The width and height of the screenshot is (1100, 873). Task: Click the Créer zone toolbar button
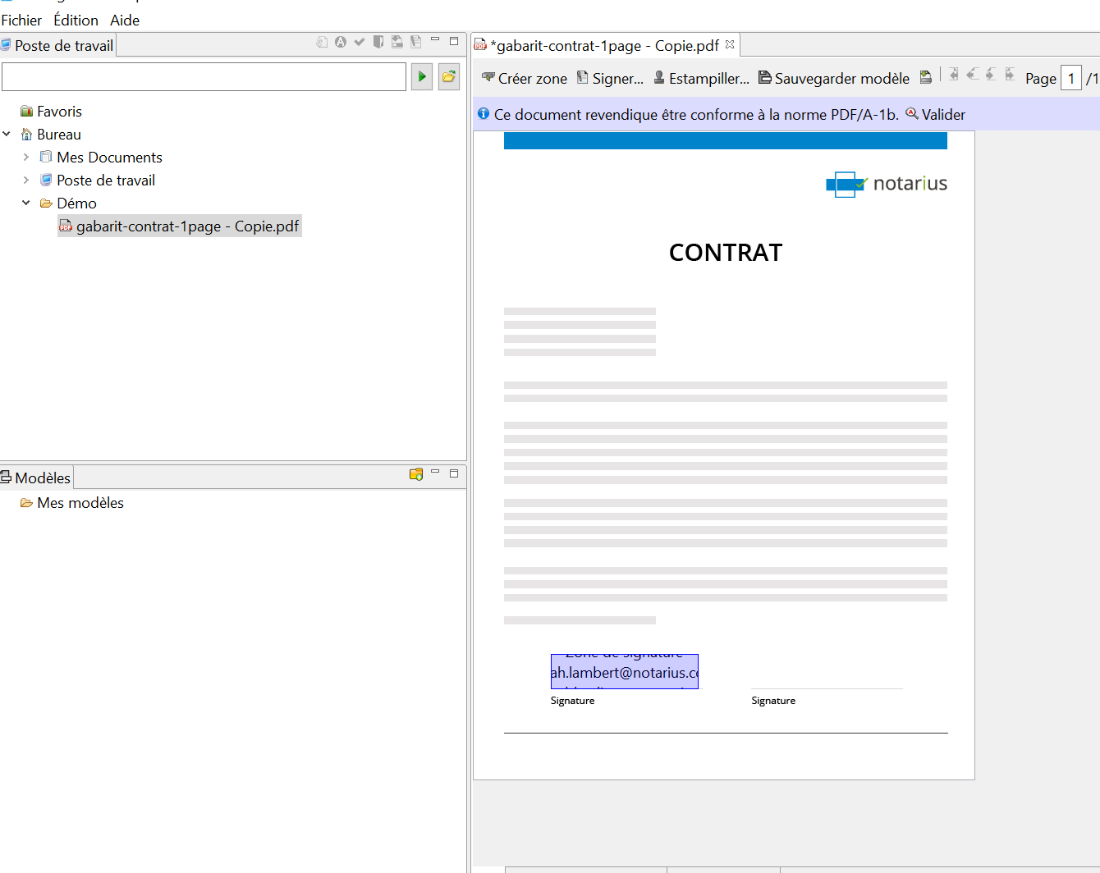pos(524,78)
